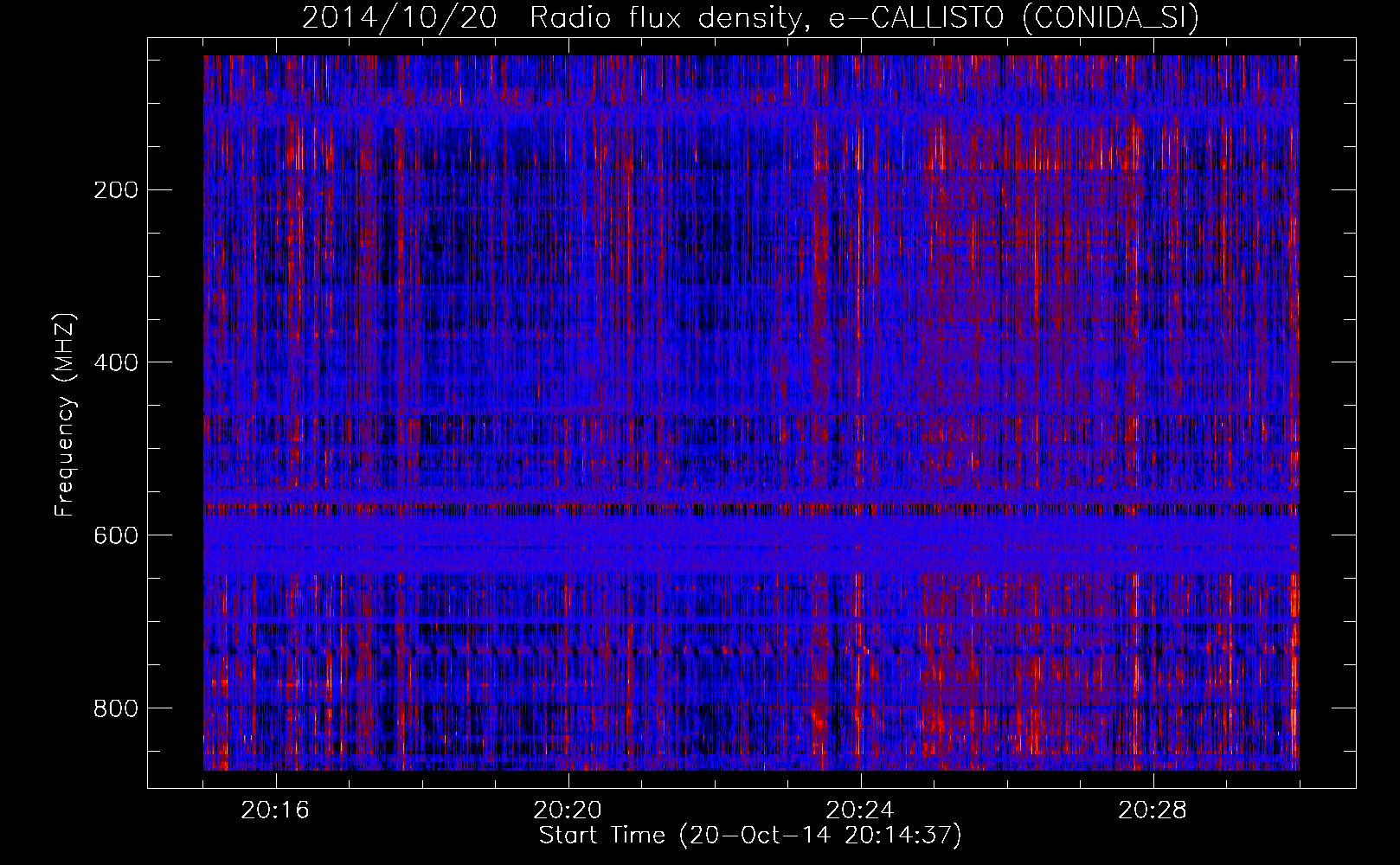
Task: Click the 800 frequency tick label
Action: click(115, 708)
